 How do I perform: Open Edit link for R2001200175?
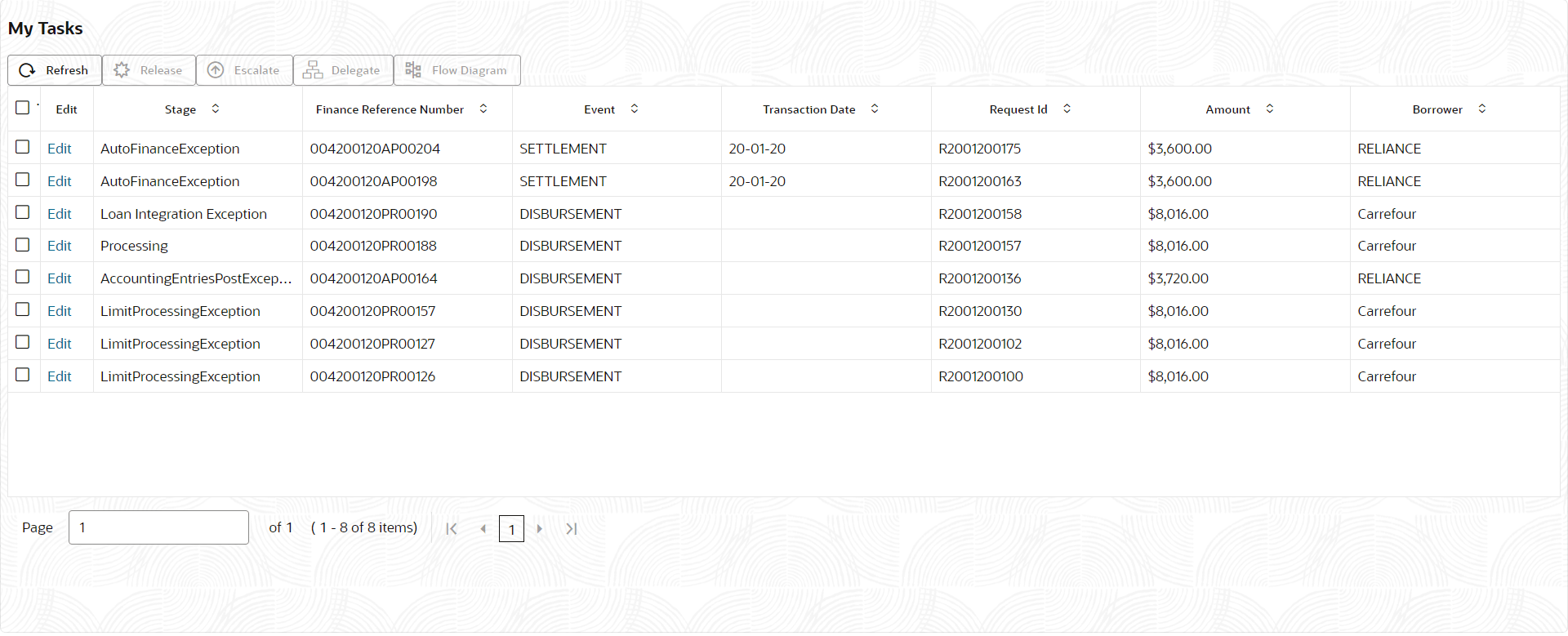point(59,149)
